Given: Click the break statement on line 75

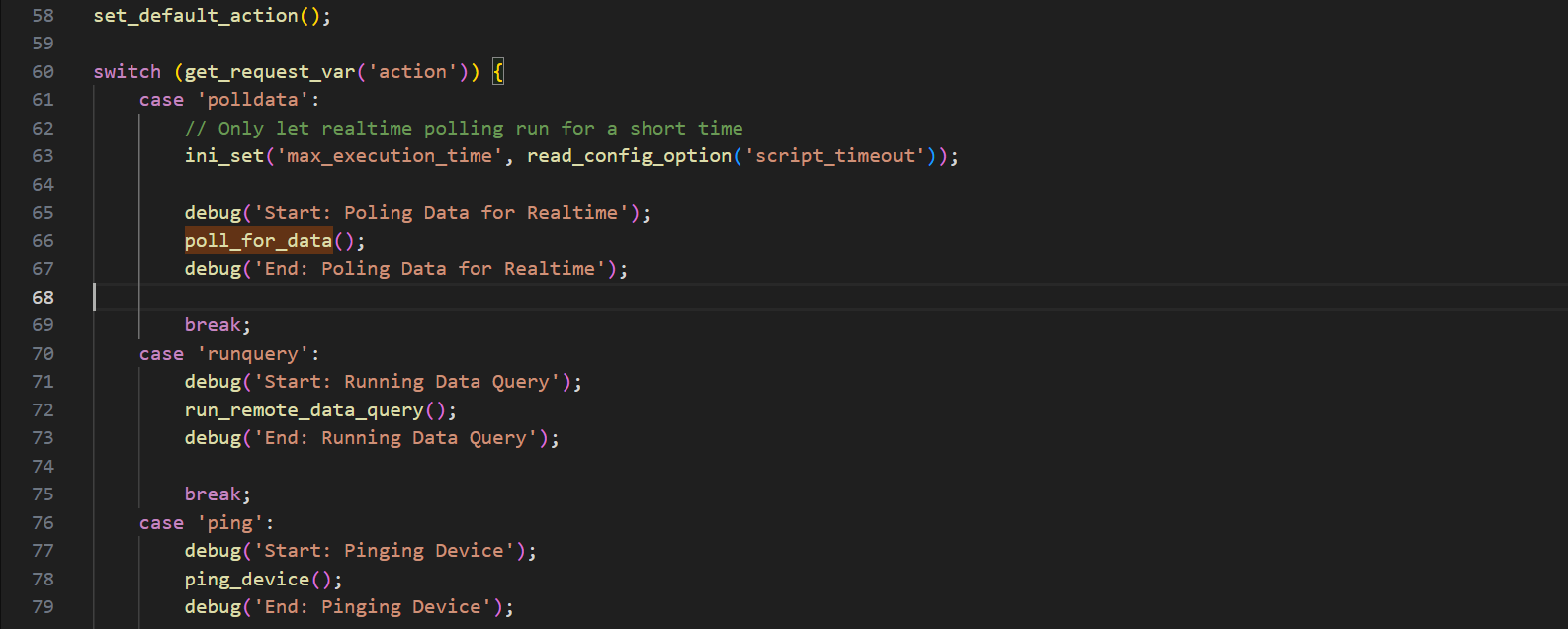Looking at the screenshot, I should pos(214,494).
